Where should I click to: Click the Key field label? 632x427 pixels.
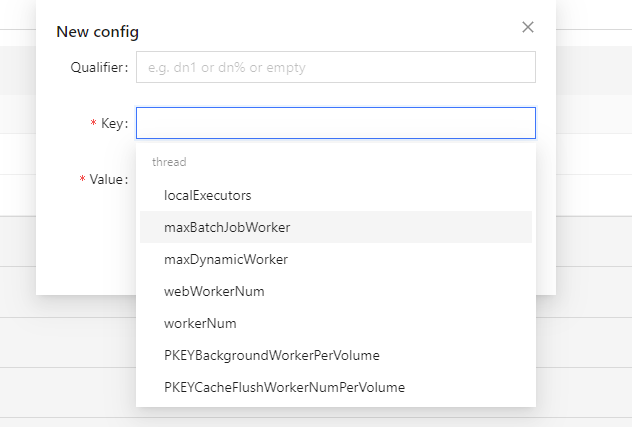point(113,123)
